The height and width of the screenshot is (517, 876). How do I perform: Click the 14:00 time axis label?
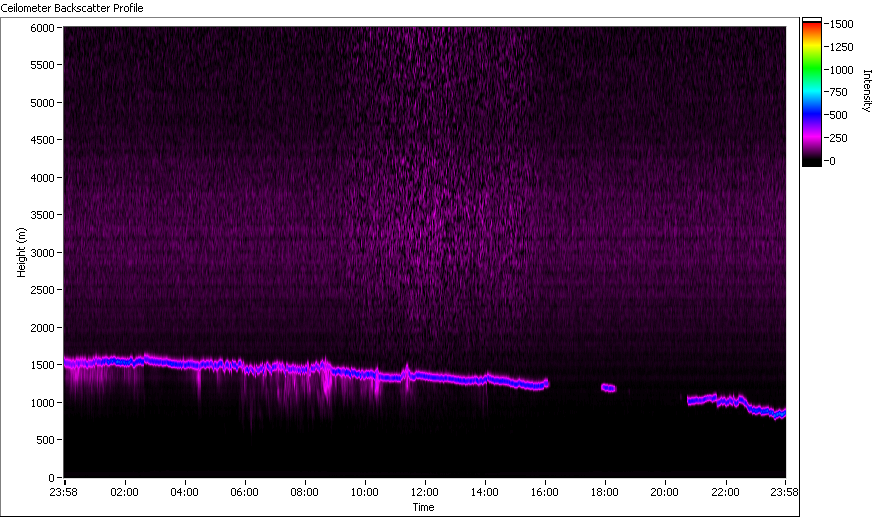484,492
